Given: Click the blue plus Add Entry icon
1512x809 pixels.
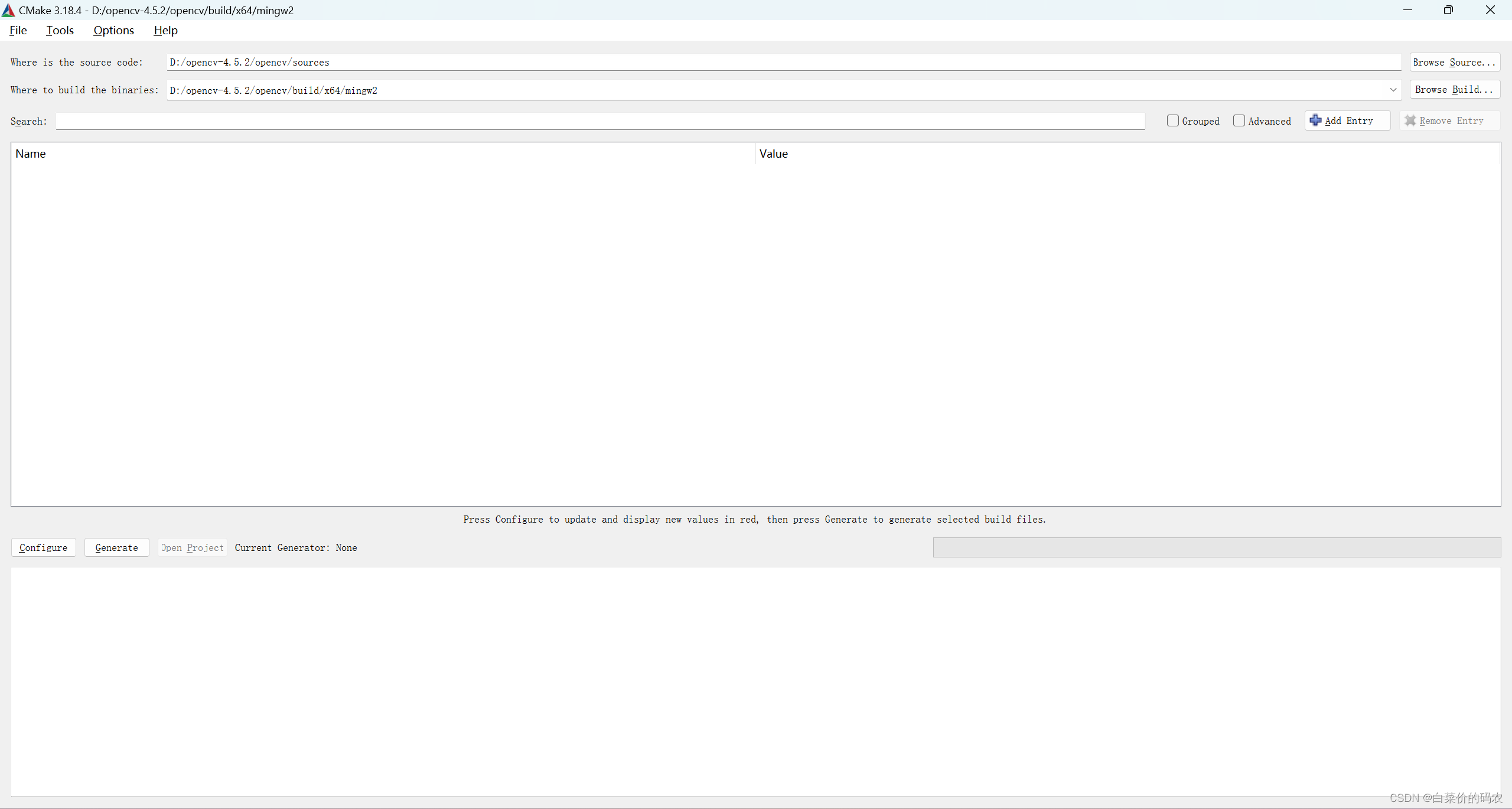Looking at the screenshot, I should click(1315, 120).
